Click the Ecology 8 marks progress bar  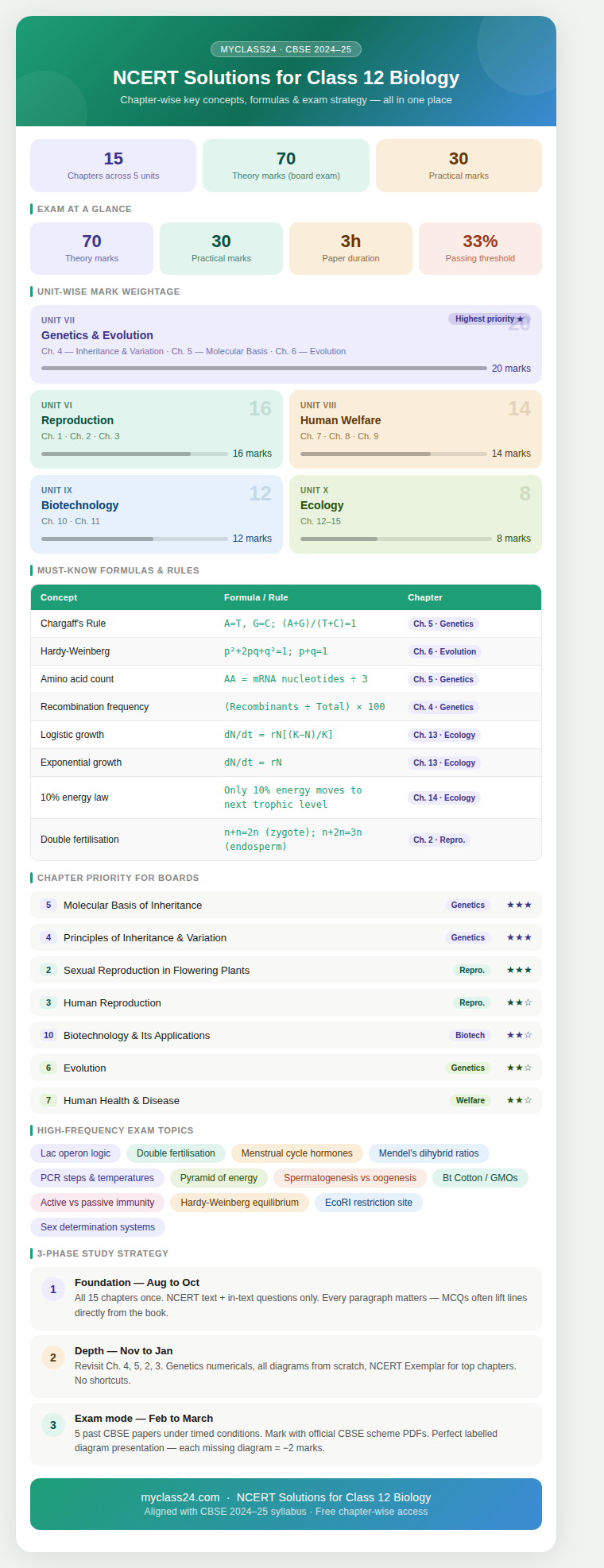pos(396,539)
